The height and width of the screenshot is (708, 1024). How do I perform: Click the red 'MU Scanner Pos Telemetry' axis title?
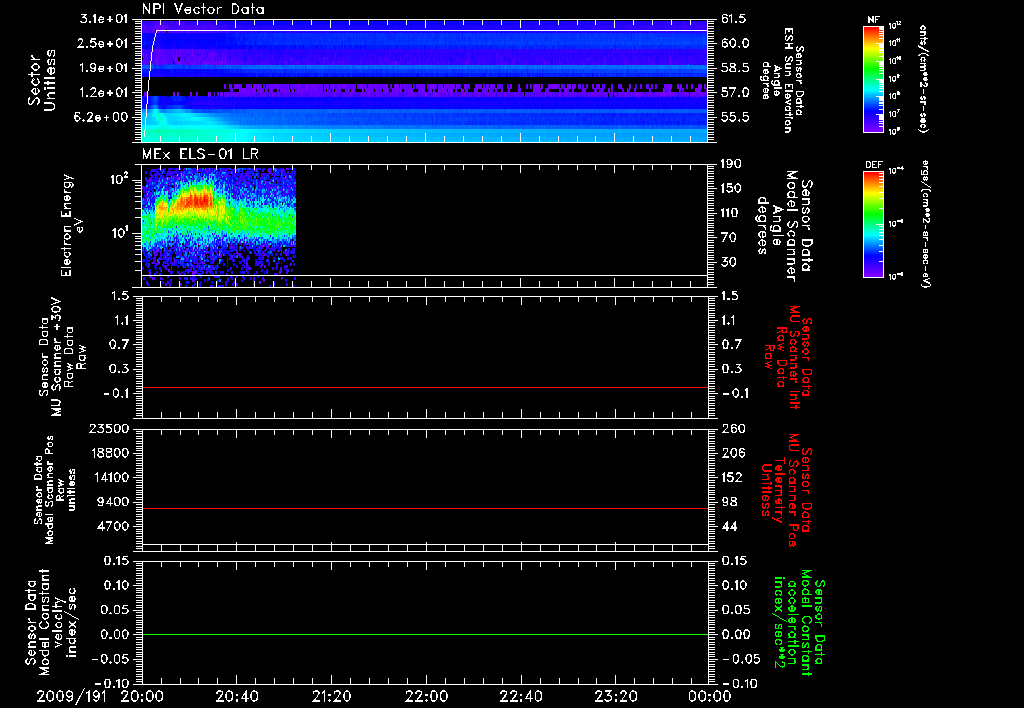click(x=786, y=490)
